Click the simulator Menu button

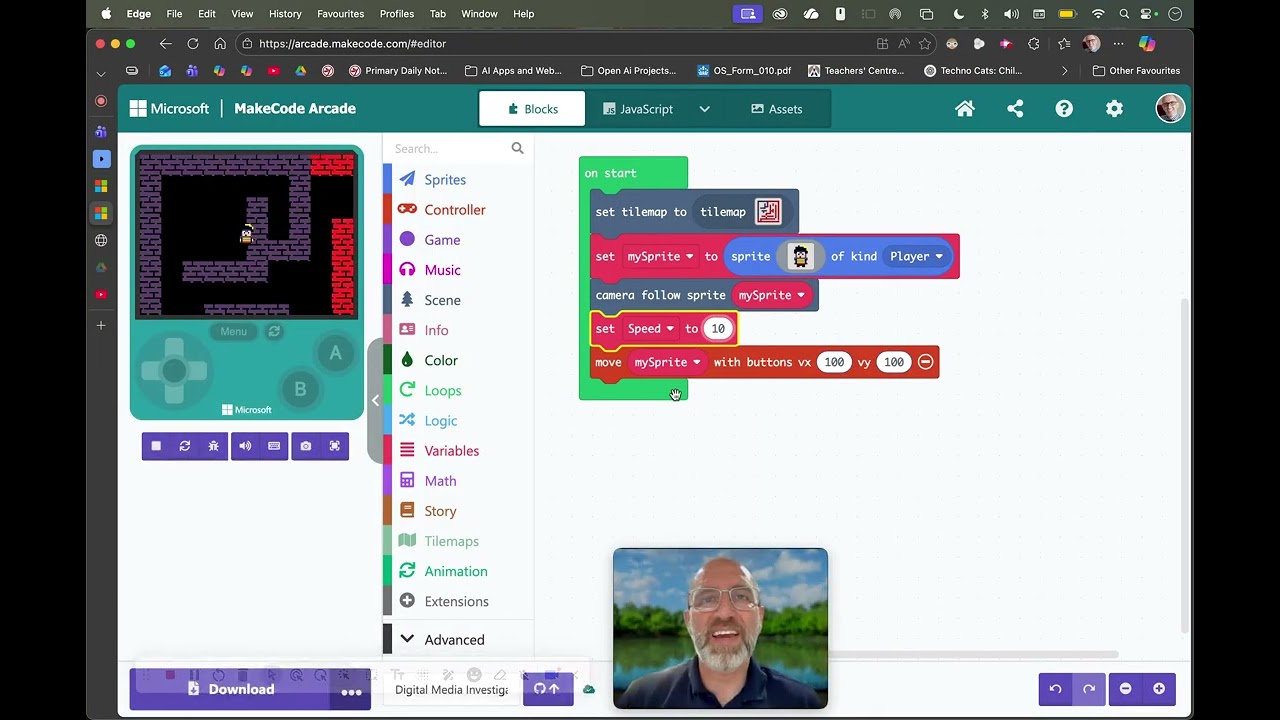[233, 331]
